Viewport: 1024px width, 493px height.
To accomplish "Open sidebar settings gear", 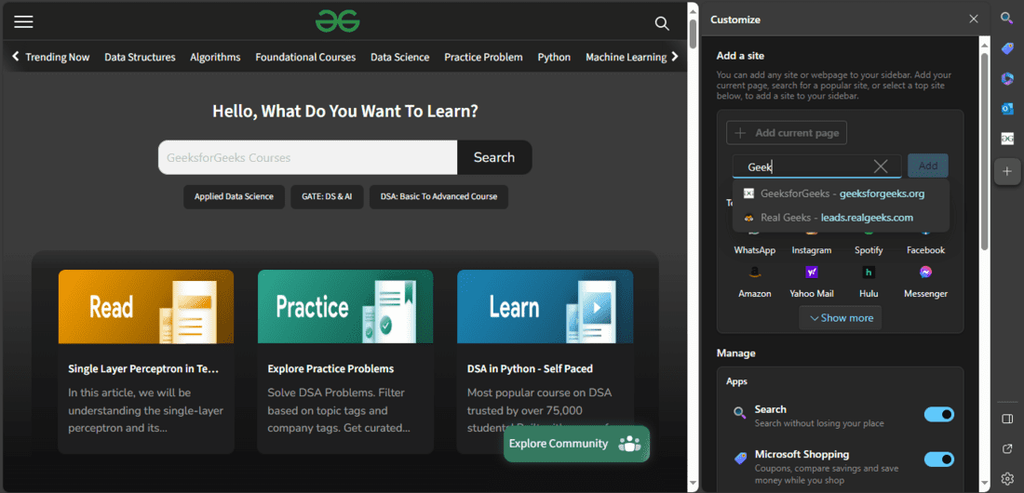I will pyautogui.click(x=1007, y=478).
